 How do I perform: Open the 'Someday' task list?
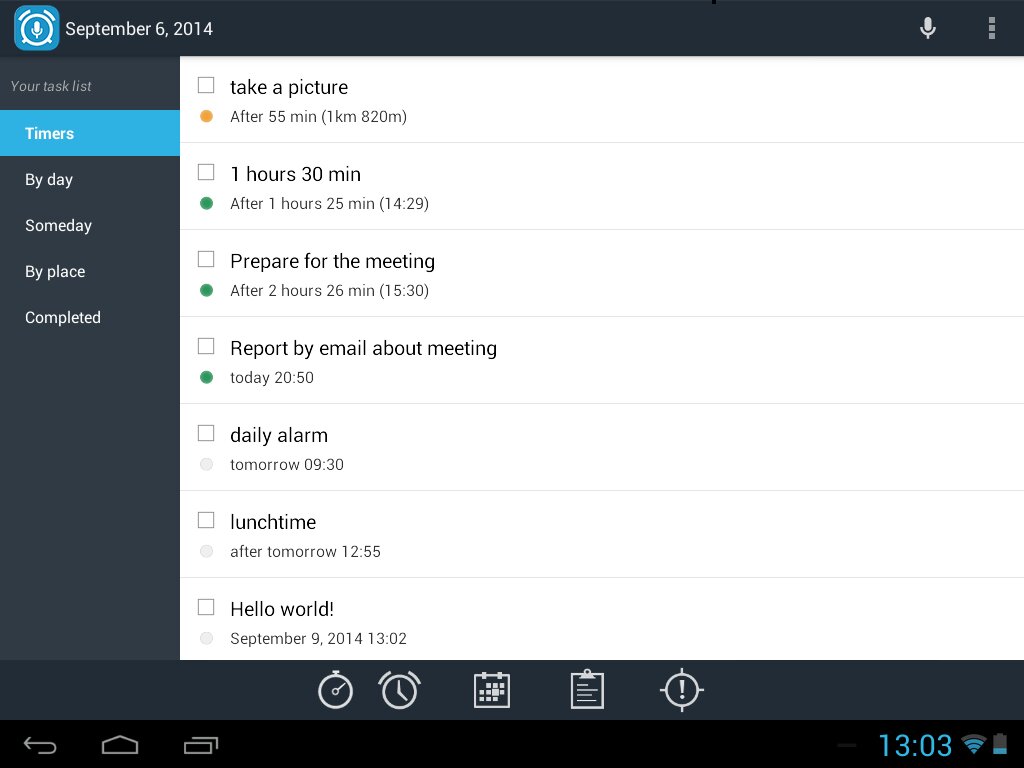coord(90,226)
